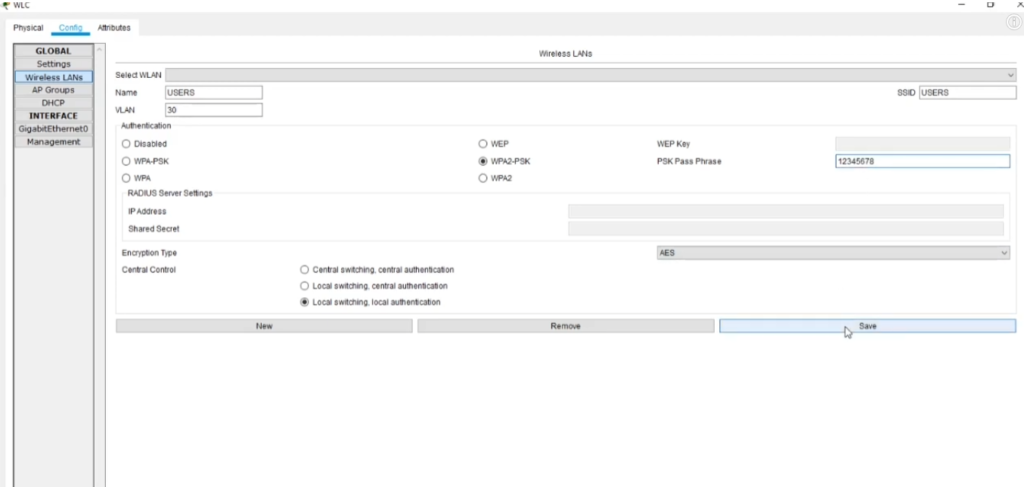Select the Disabled authentication radio button
This screenshot has height=487, width=1024.
(x=127, y=144)
